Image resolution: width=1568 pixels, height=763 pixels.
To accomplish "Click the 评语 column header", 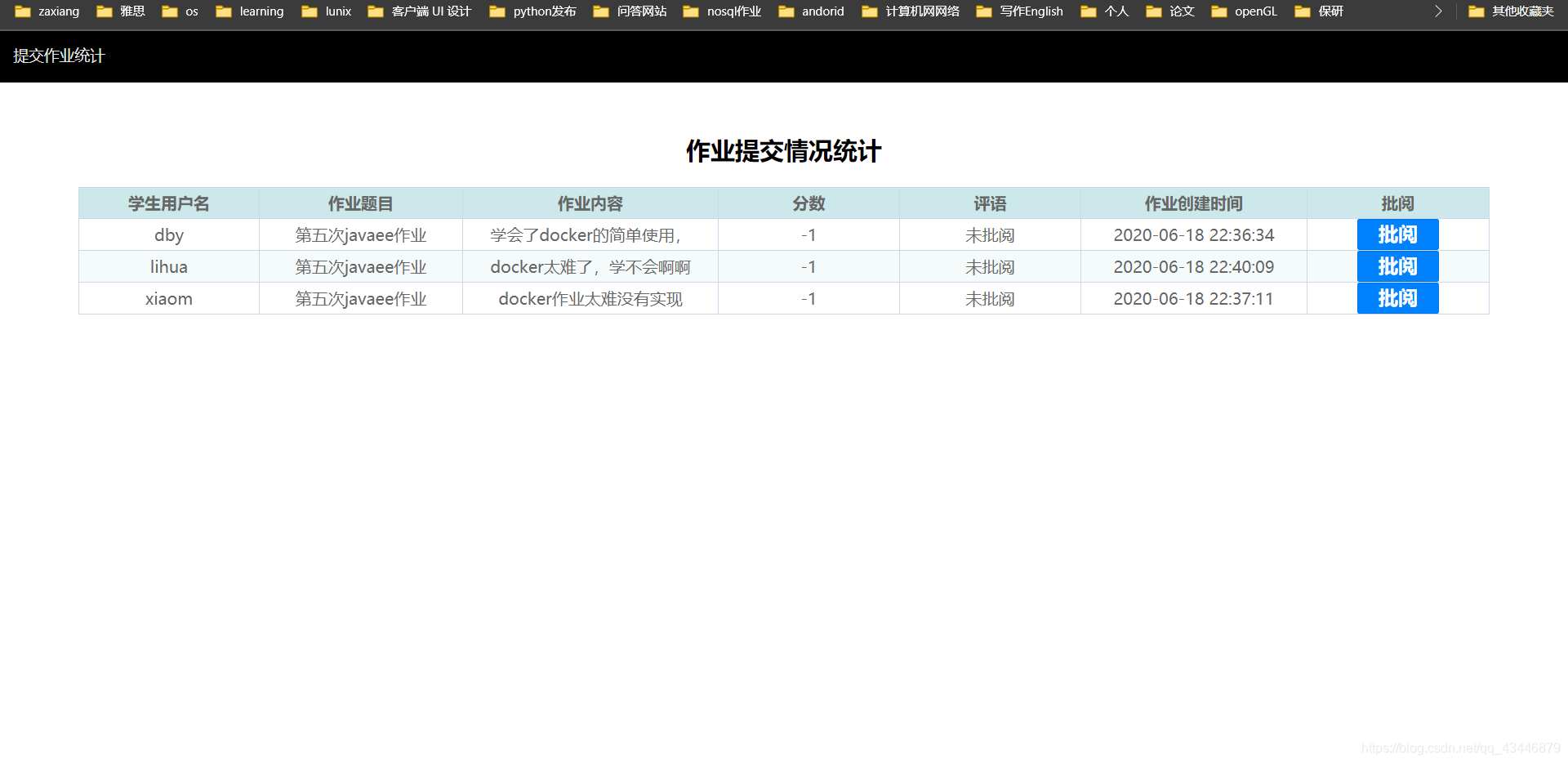I will [990, 203].
